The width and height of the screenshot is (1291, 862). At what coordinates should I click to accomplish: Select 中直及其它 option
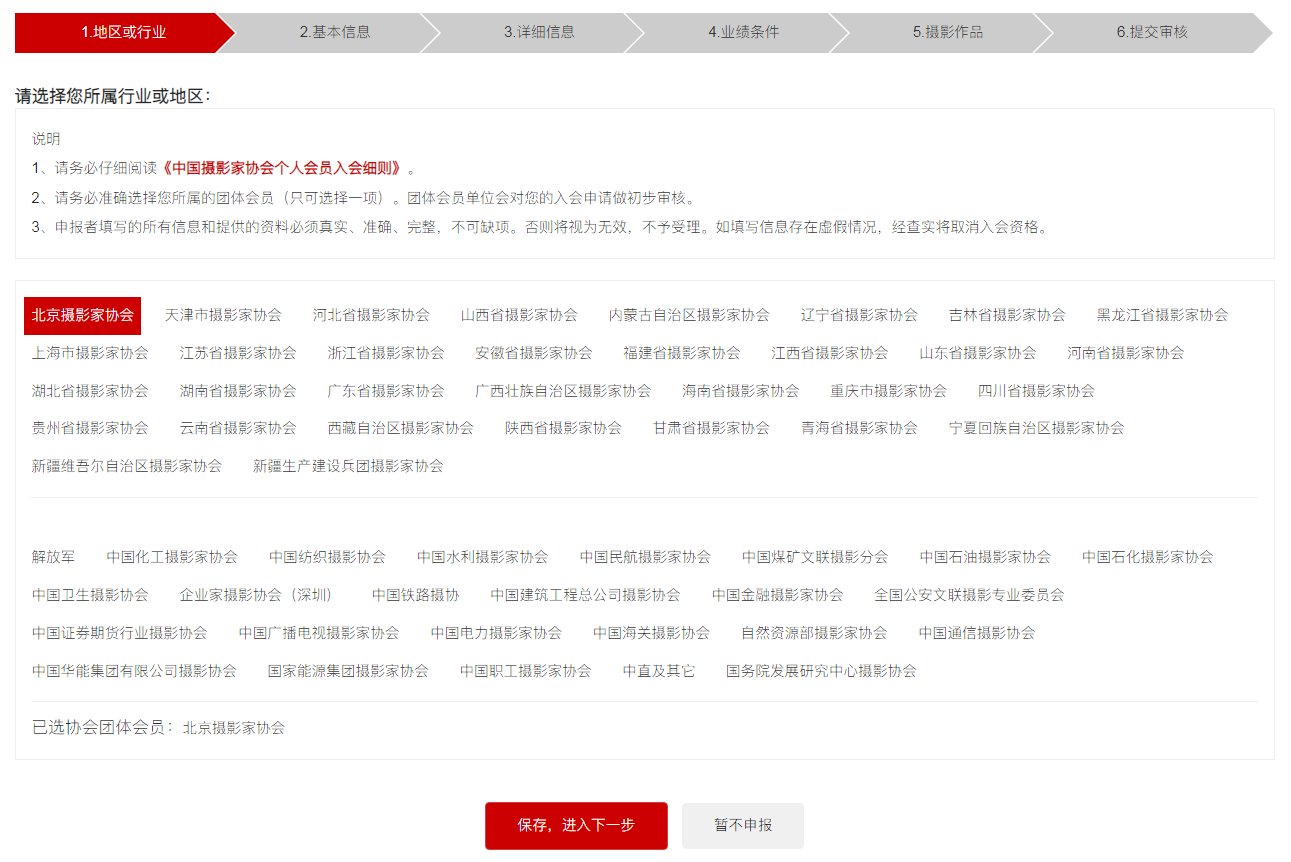tap(659, 671)
